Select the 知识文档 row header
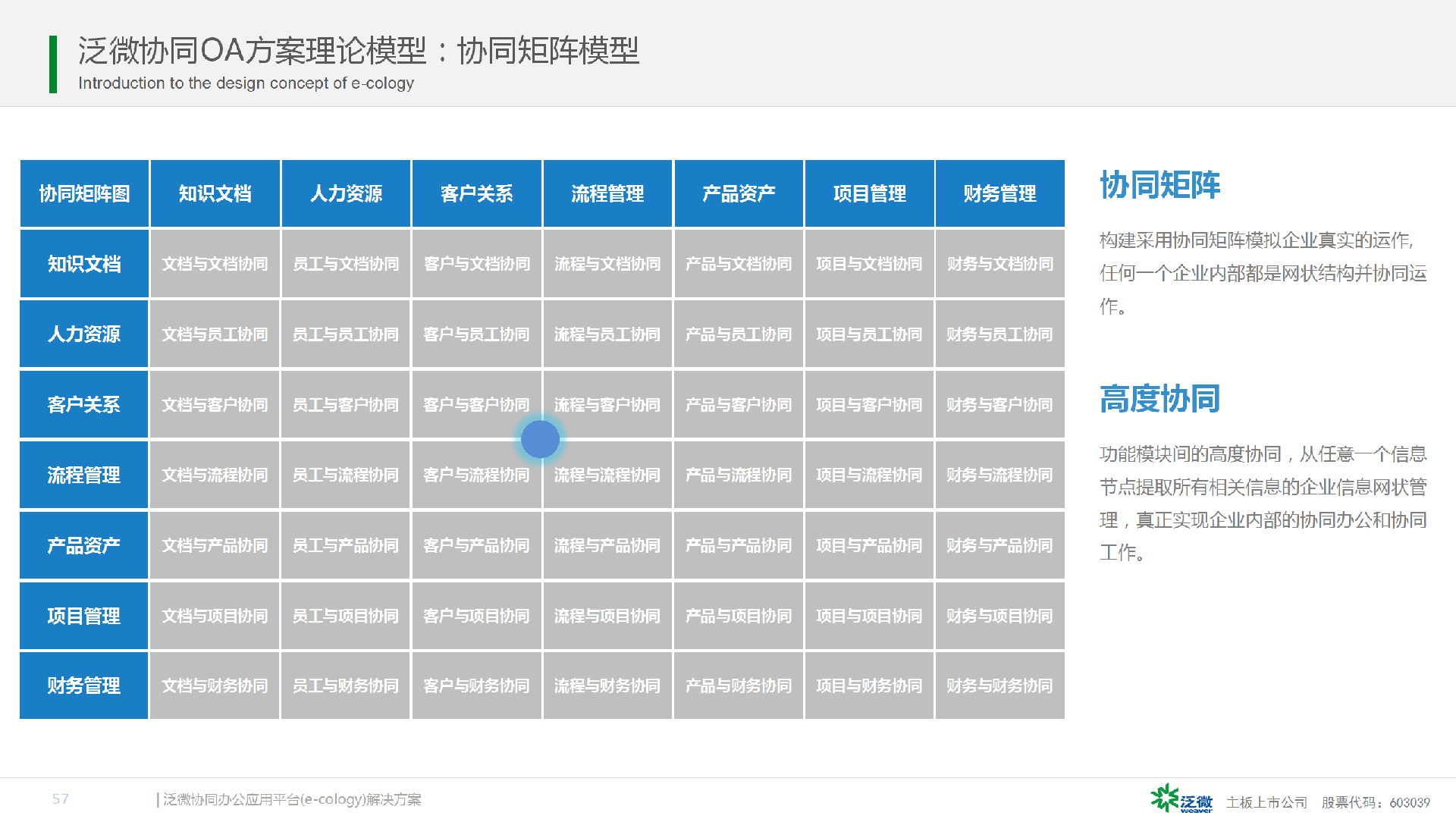Screen dimensions: 1456x819 84,264
